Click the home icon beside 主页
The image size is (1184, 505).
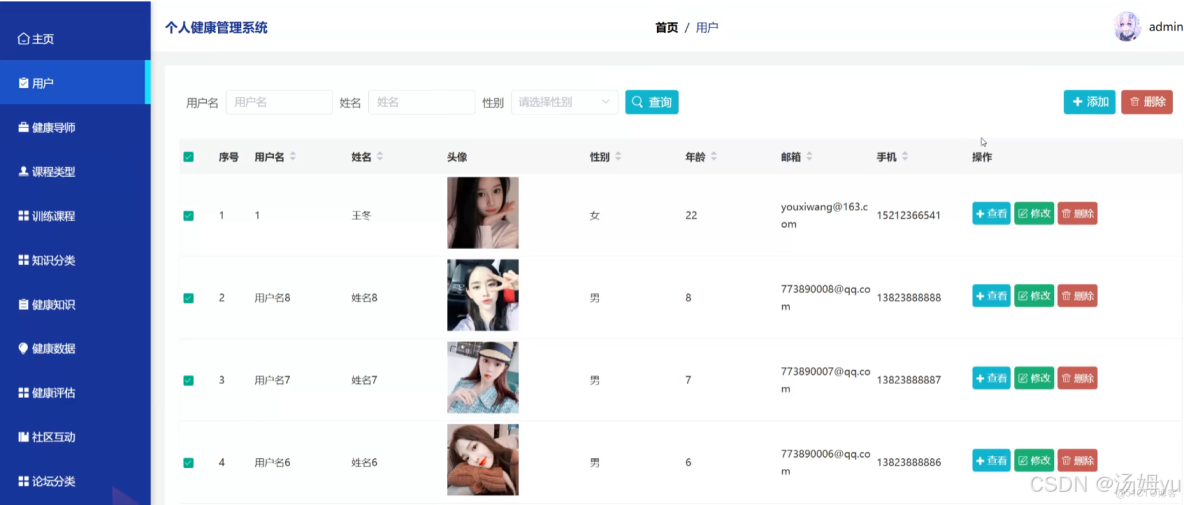tap(23, 38)
